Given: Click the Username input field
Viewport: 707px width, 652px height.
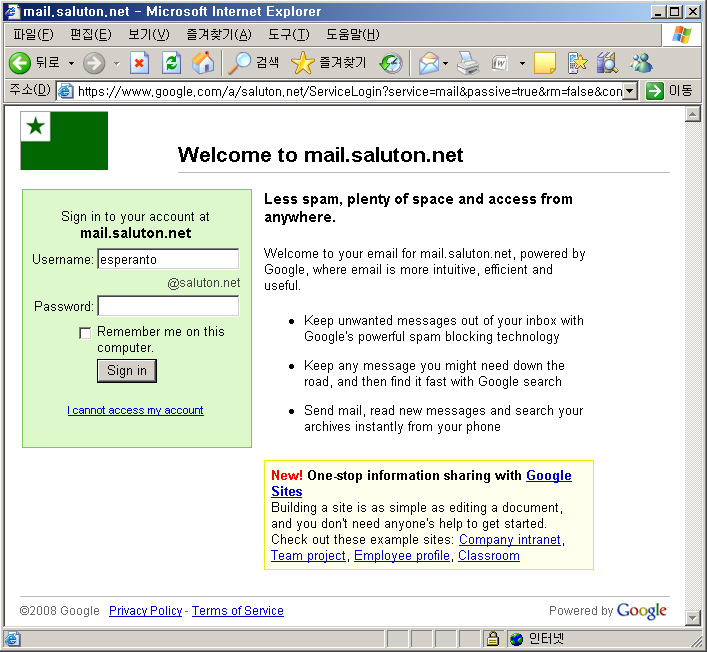Looking at the screenshot, I should [168, 259].
